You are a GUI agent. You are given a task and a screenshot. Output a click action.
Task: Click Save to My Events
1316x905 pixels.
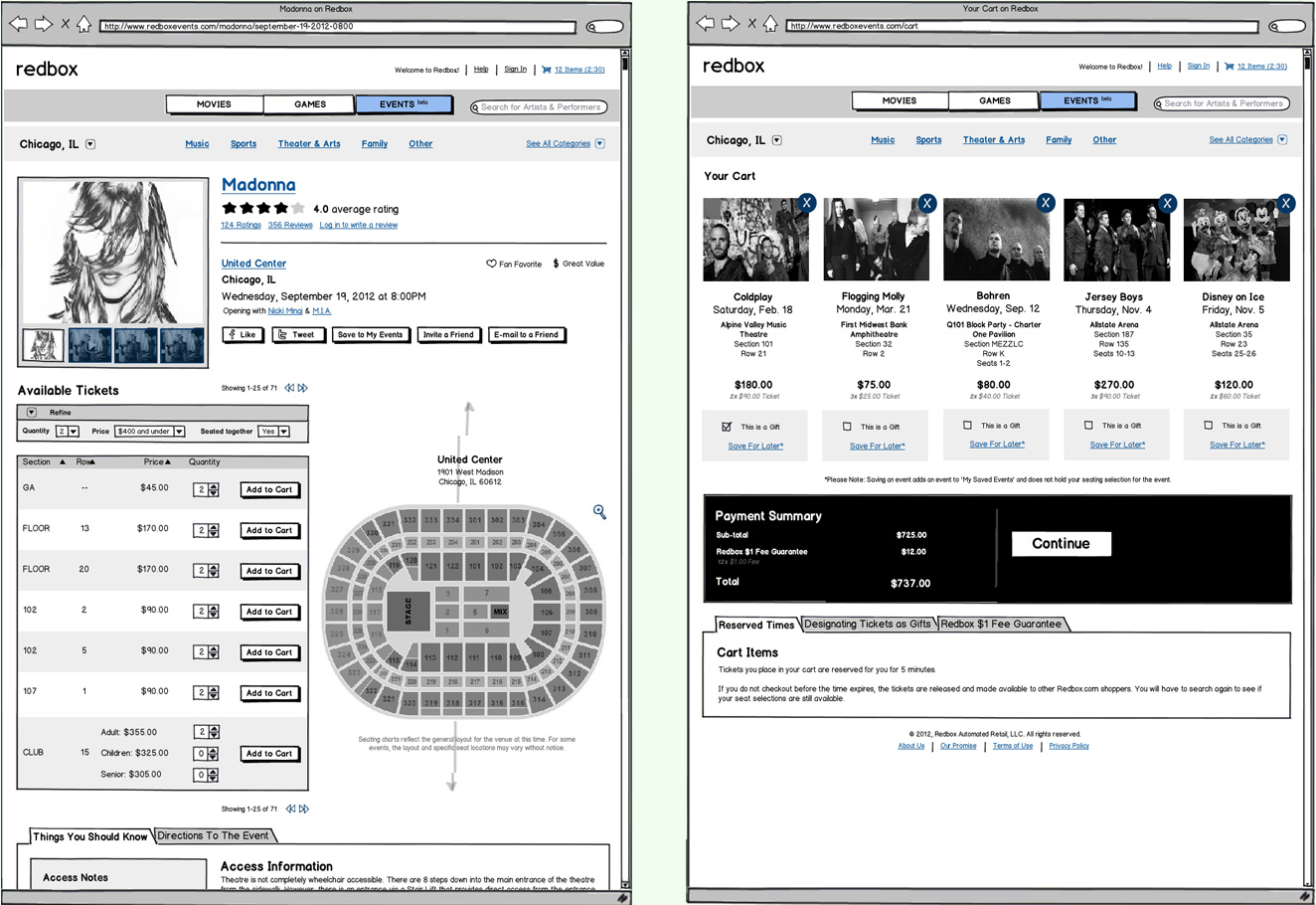[x=370, y=335]
